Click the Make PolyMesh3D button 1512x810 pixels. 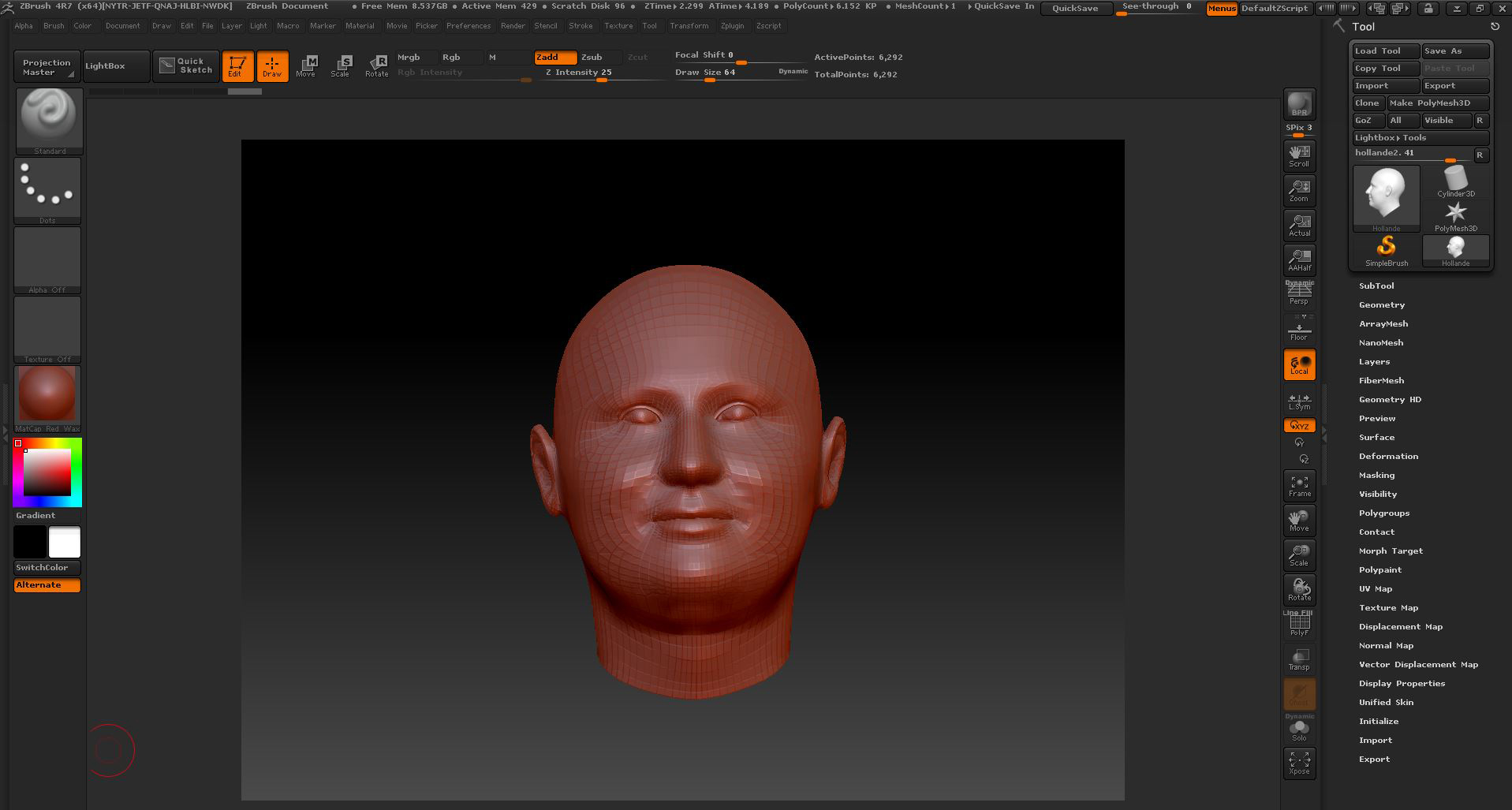tap(1438, 103)
